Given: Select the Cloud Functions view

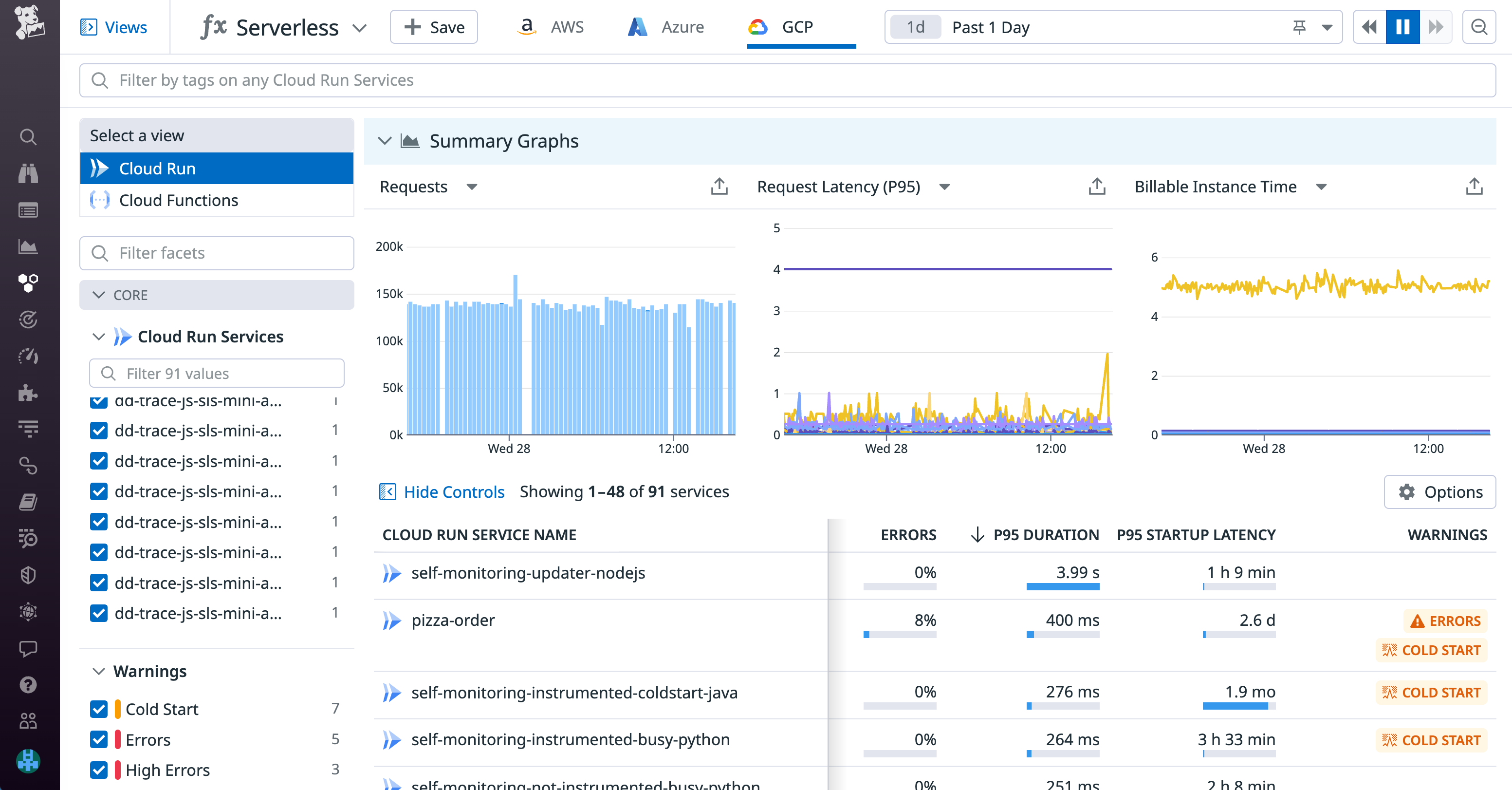Looking at the screenshot, I should tap(179, 200).
